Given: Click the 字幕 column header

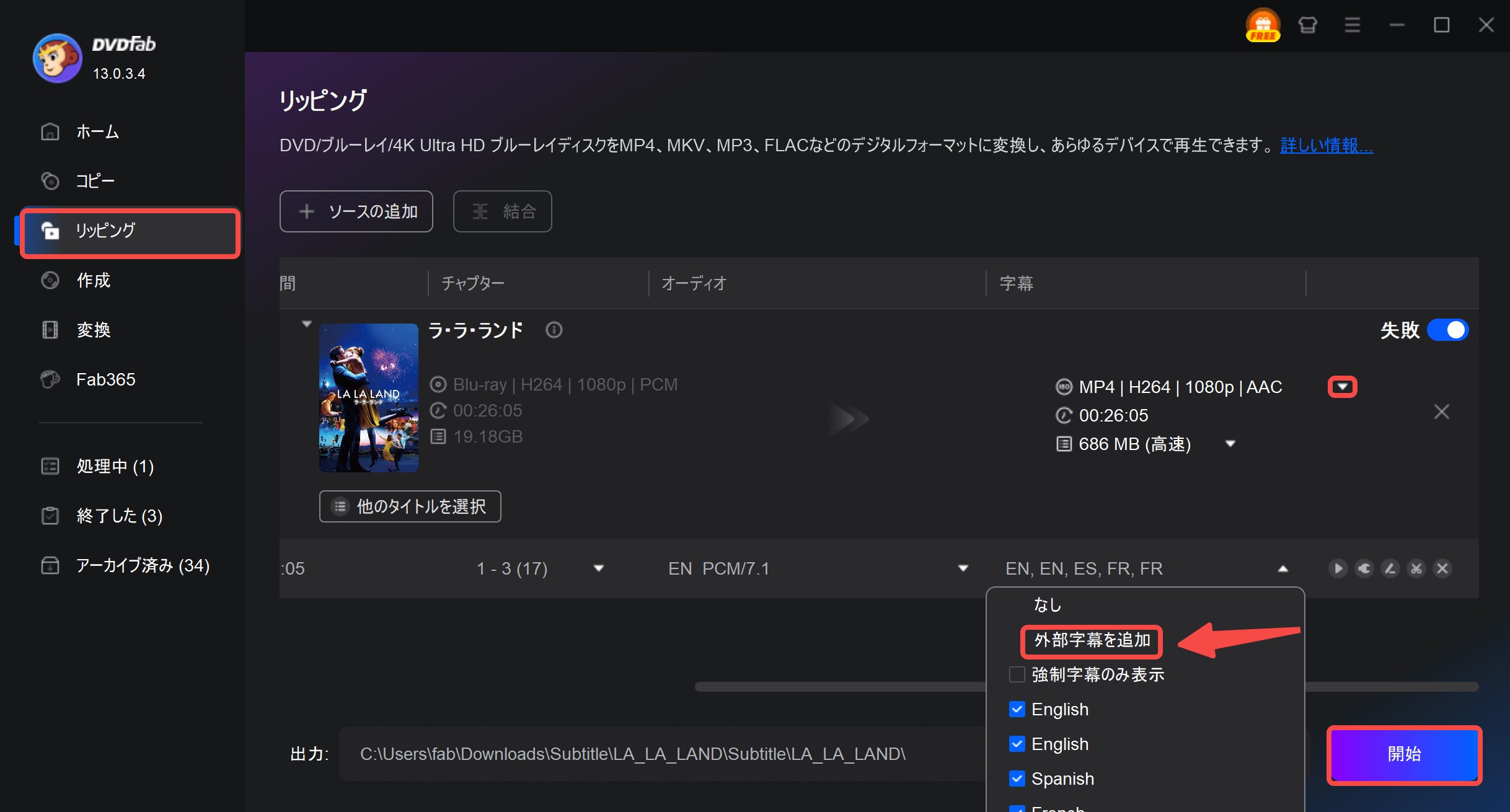Looking at the screenshot, I should click(1017, 283).
